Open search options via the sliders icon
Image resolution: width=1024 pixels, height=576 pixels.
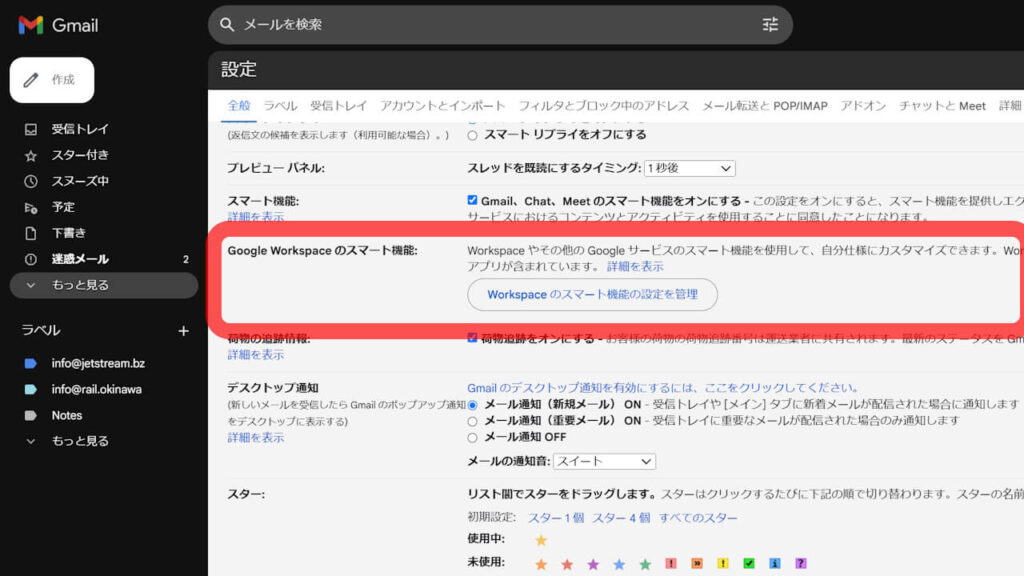[769, 24]
